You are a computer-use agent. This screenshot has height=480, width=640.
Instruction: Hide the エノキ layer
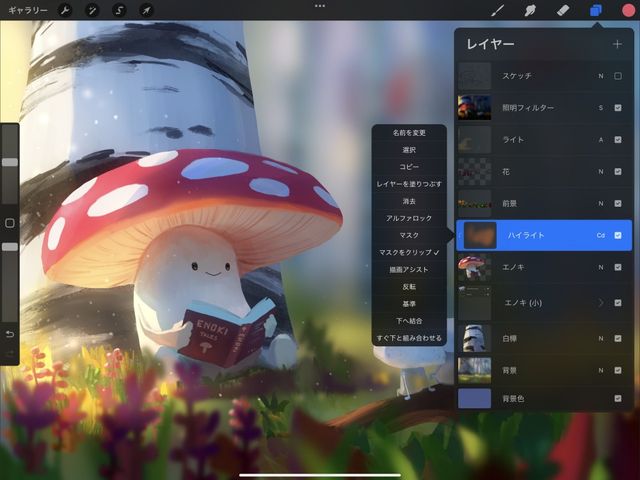(x=618, y=267)
